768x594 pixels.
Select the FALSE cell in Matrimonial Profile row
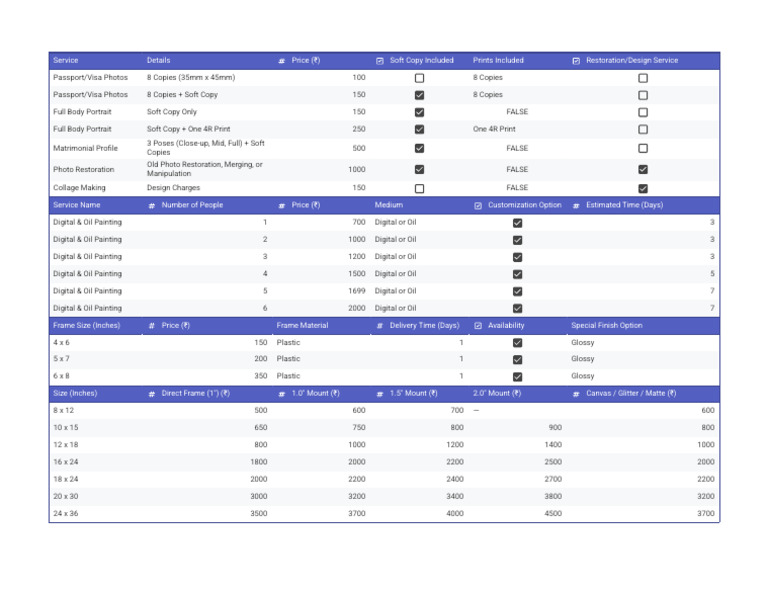pyautogui.click(x=518, y=148)
